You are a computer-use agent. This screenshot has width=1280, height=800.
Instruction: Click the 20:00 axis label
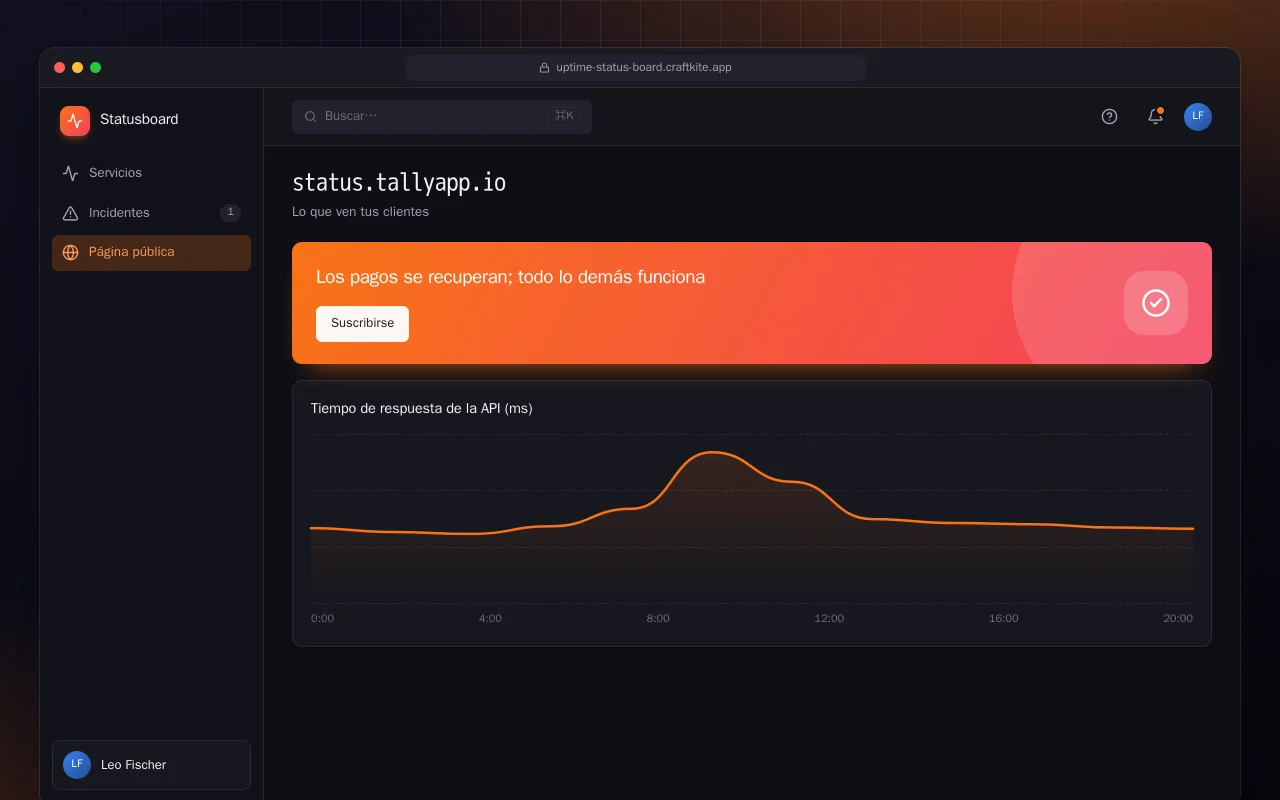click(1178, 618)
